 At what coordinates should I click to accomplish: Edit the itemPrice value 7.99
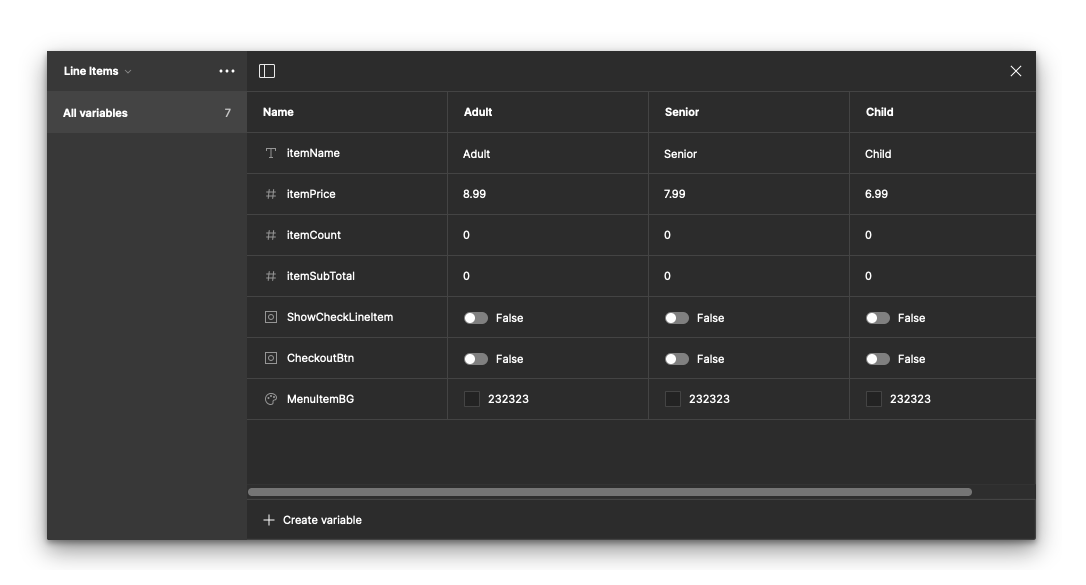[x=675, y=194]
